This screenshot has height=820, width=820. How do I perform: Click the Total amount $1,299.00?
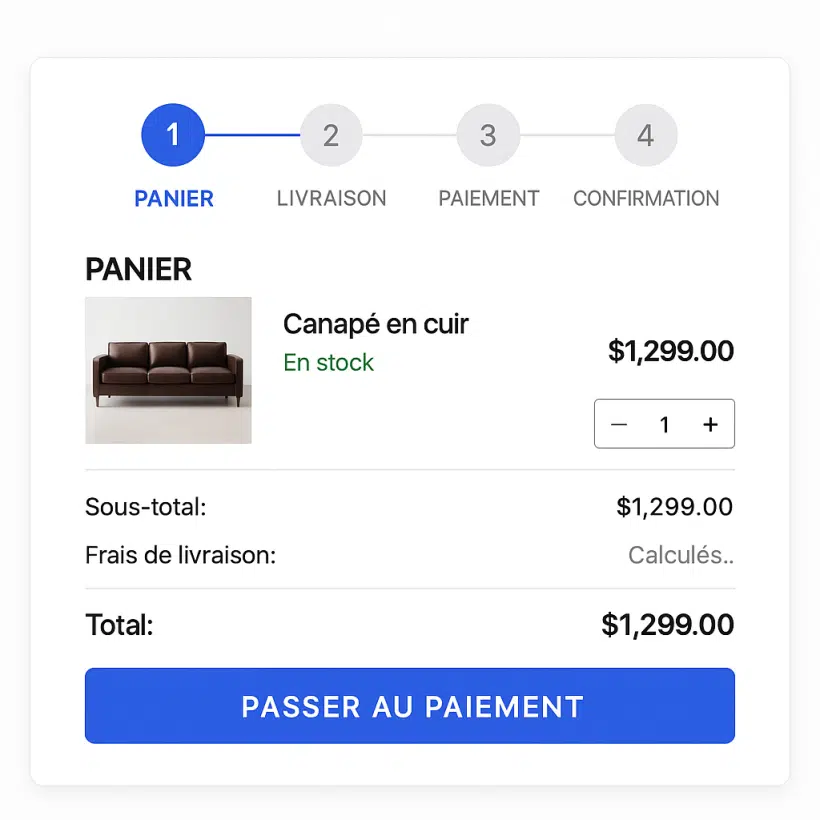[668, 624]
